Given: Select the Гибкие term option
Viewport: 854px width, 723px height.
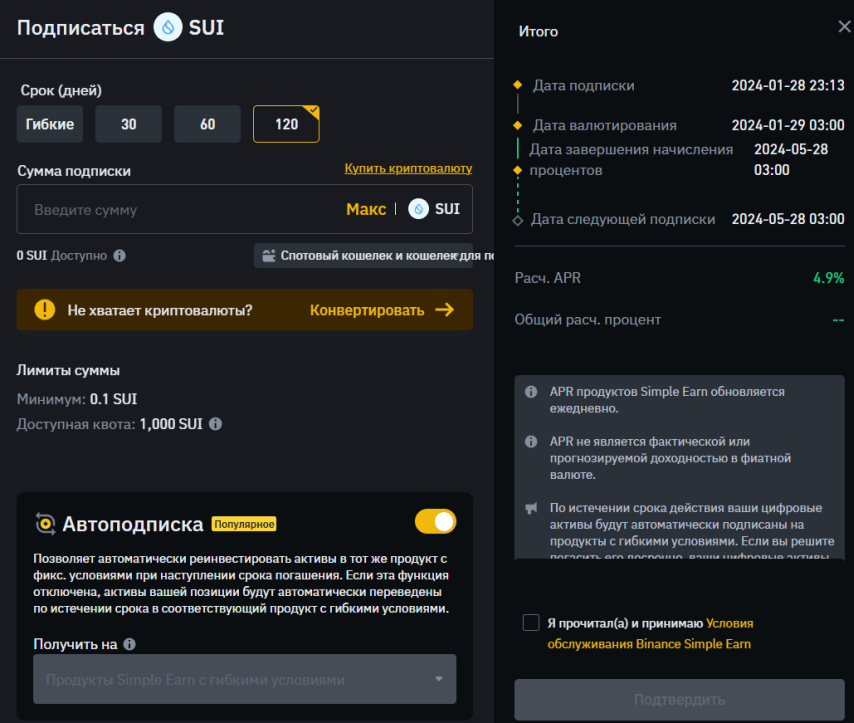Looking at the screenshot, I should (50, 124).
